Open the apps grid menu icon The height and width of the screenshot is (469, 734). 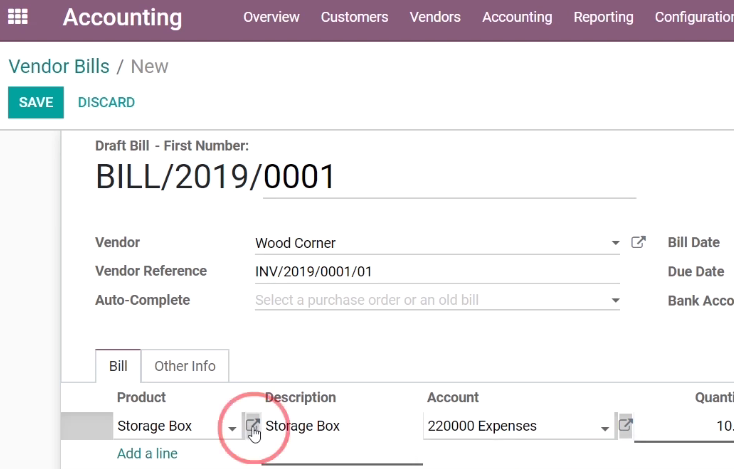coord(18,17)
